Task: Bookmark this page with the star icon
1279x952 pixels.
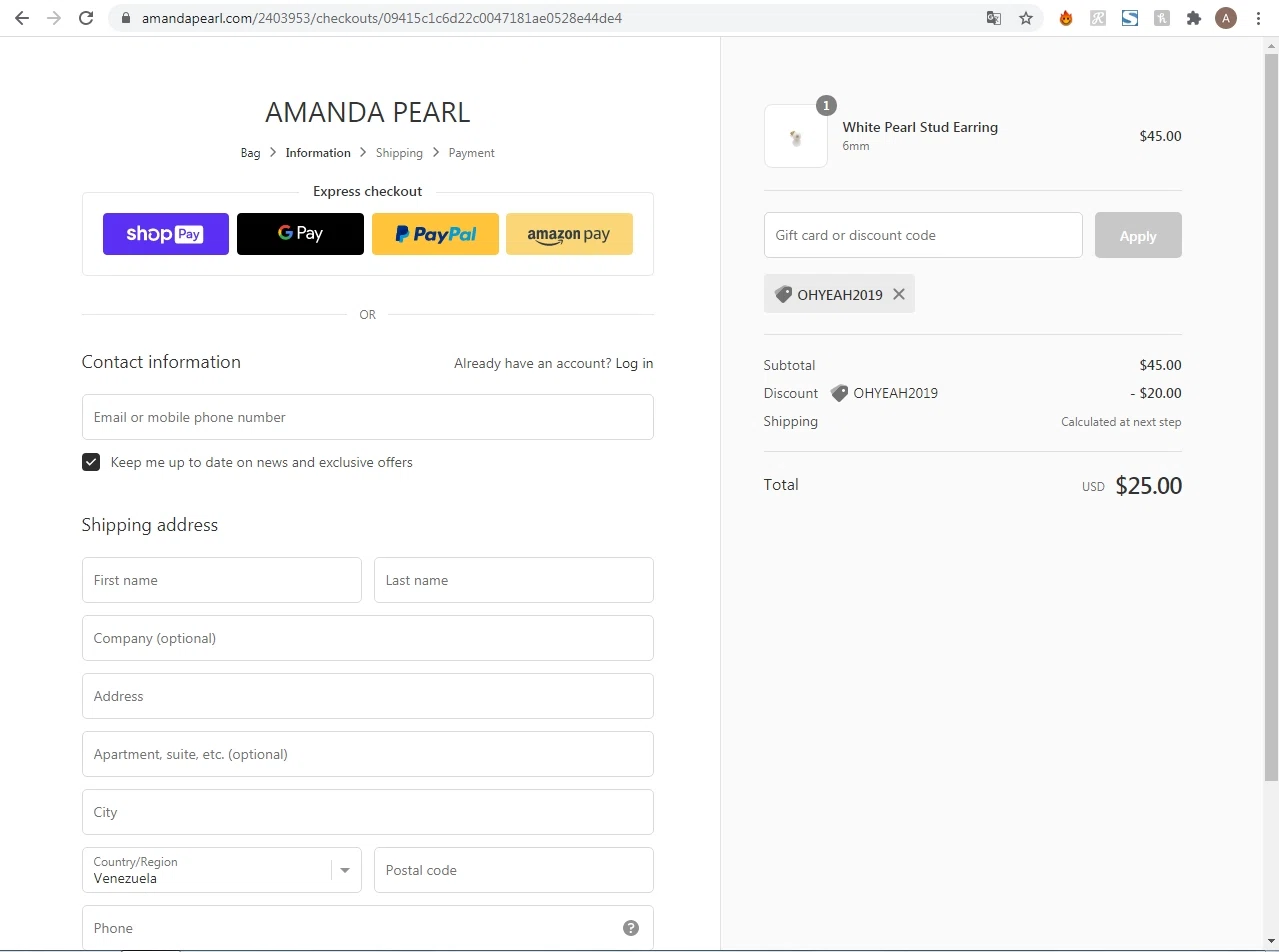Action: [1026, 18]
